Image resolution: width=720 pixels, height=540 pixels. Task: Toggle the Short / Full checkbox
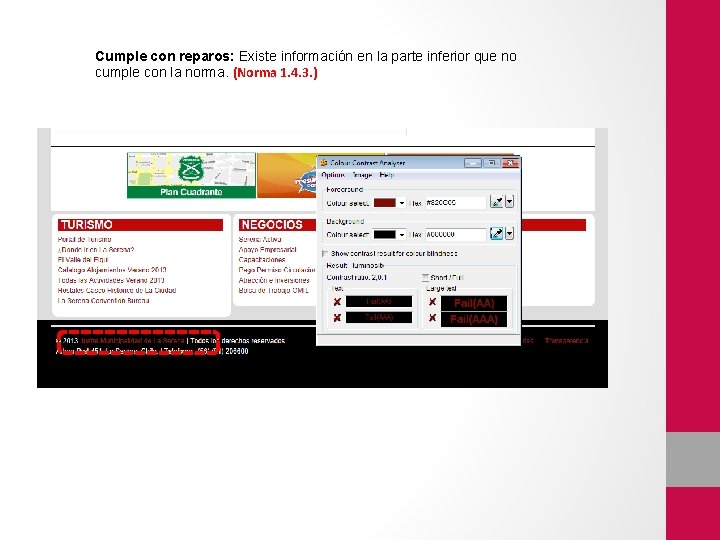pos(425,277)
